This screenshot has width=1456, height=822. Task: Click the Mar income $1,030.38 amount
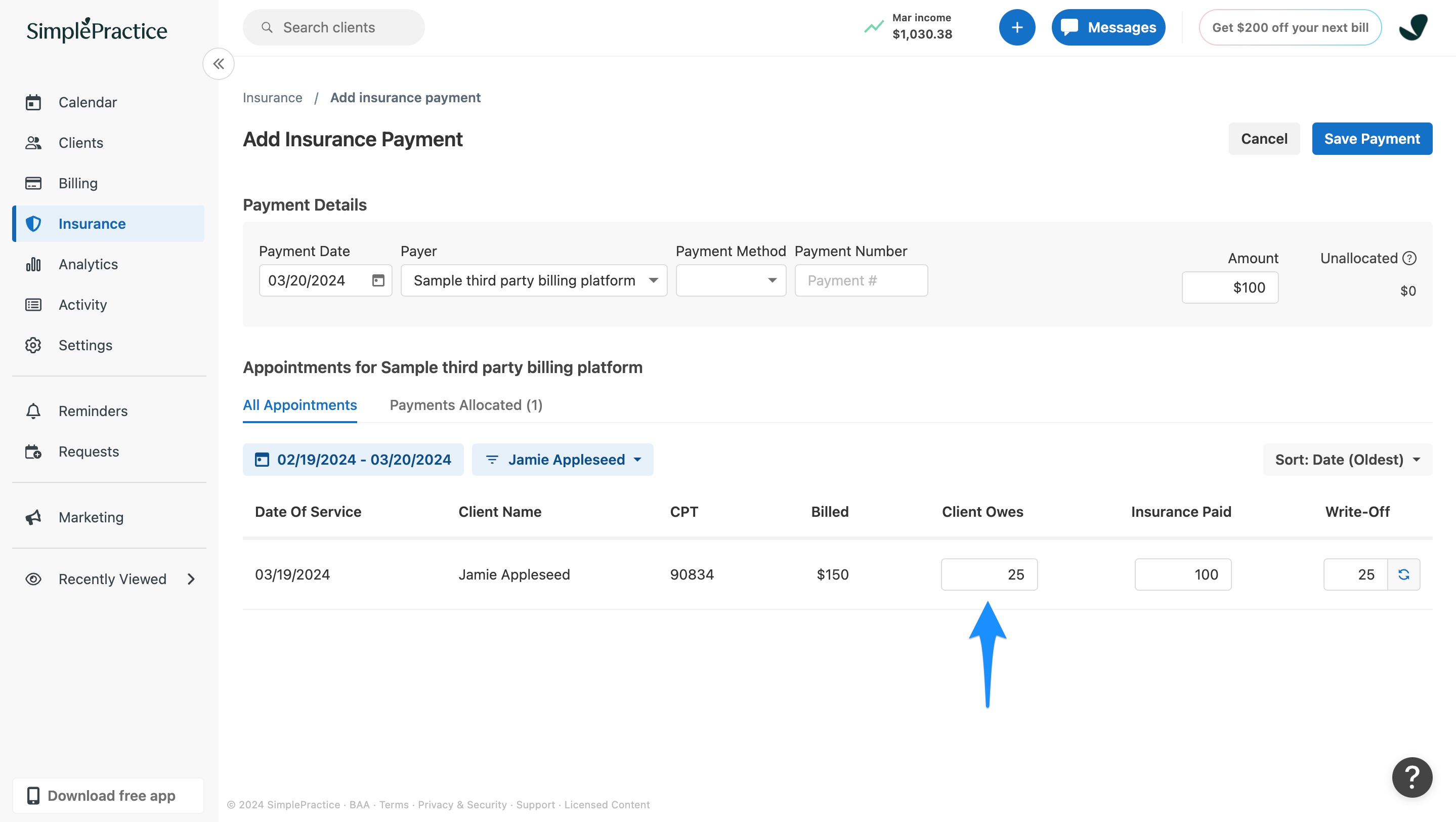pos(922,34)
